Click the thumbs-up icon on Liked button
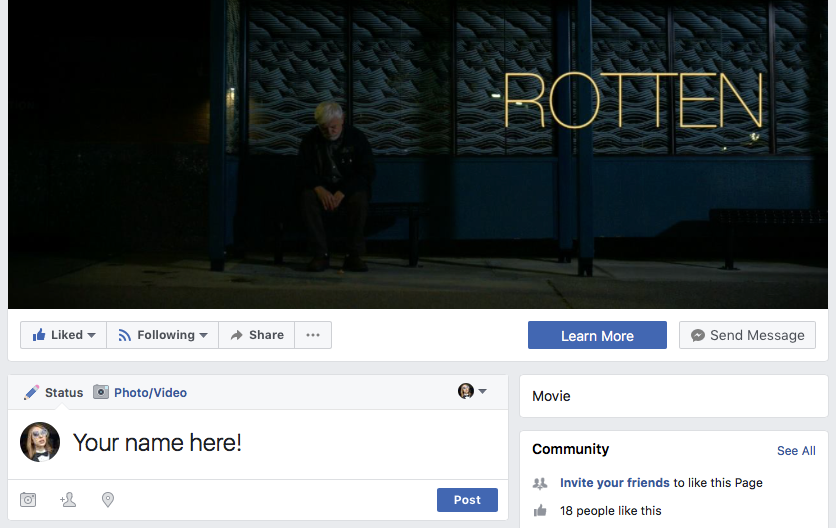Screen dimensions: 836x528 38,335
